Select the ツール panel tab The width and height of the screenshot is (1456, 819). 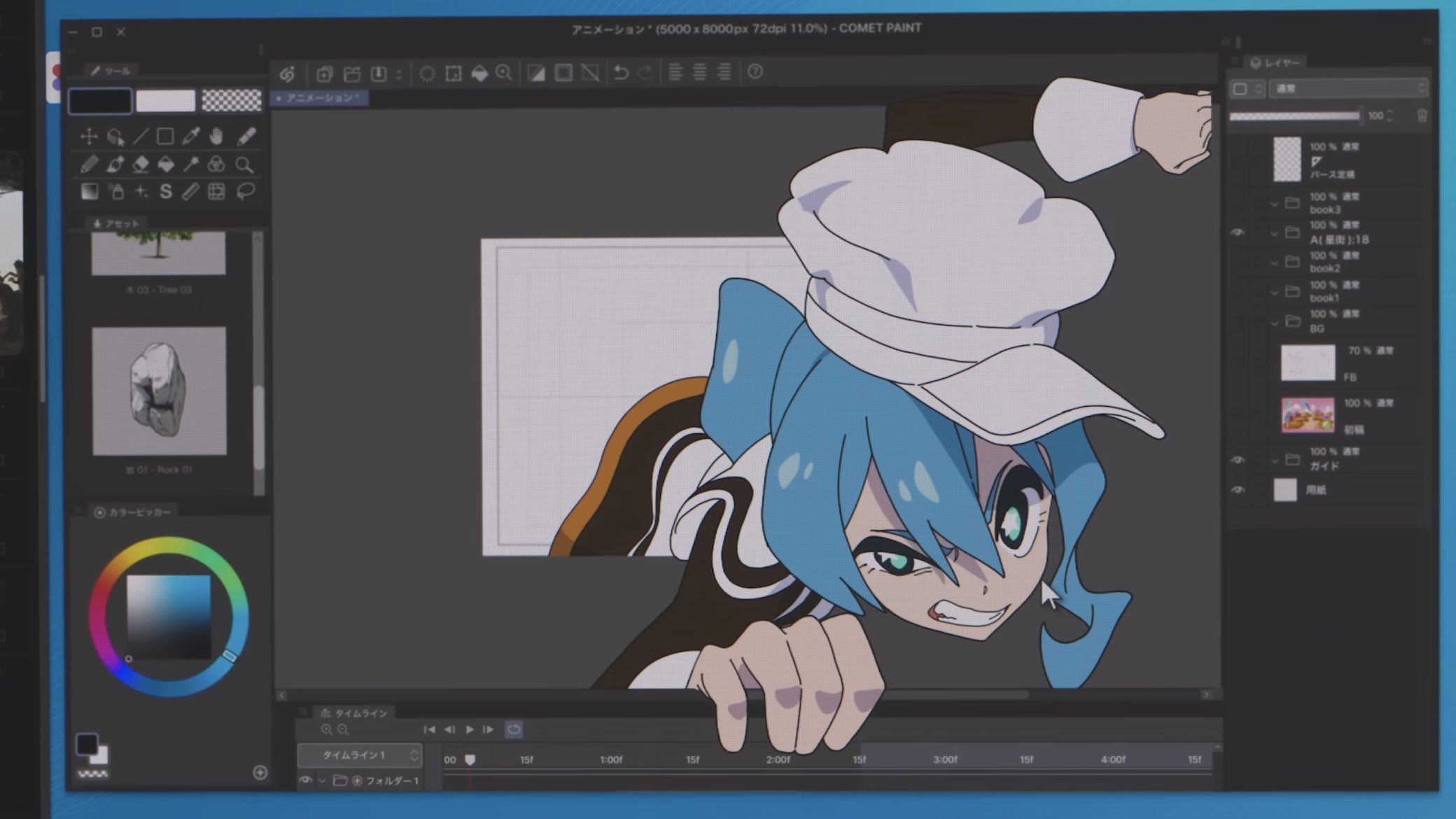111,71
